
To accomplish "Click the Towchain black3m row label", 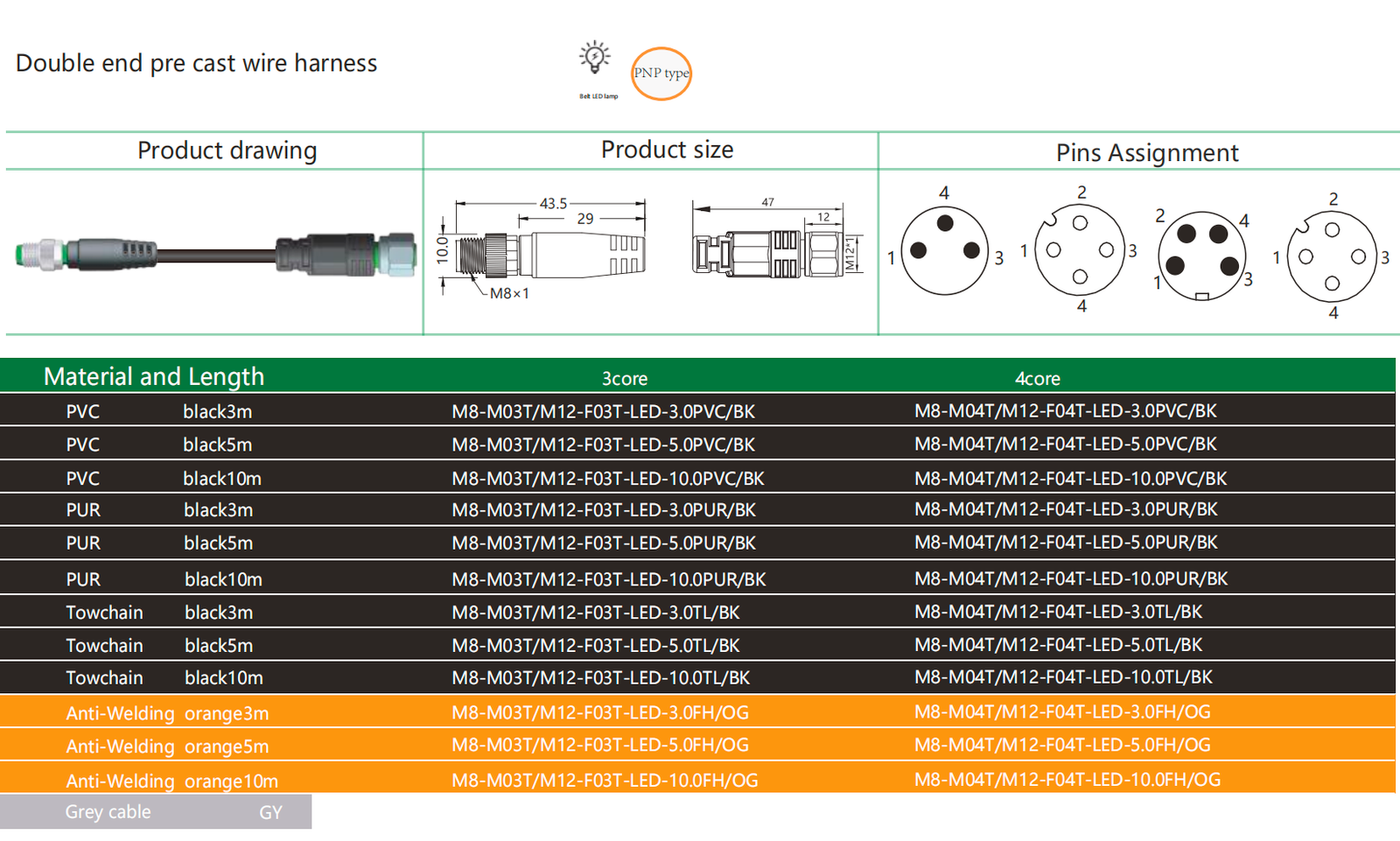I will pos(159,613).
